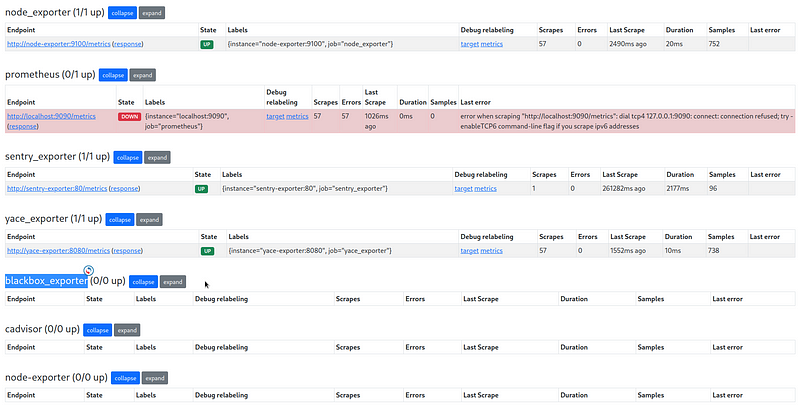Click the 96 samples value in sentry_exporter
This screenshot has height=418, width=800.
(713, 188)
